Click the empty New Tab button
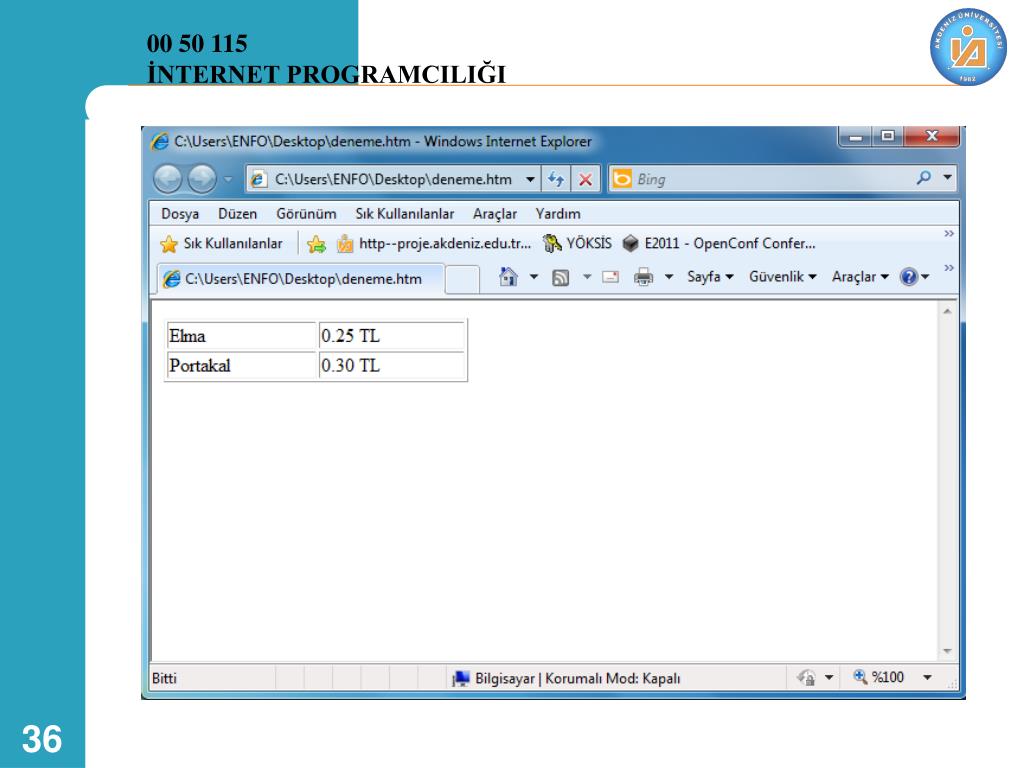 (x=462, y=280)
